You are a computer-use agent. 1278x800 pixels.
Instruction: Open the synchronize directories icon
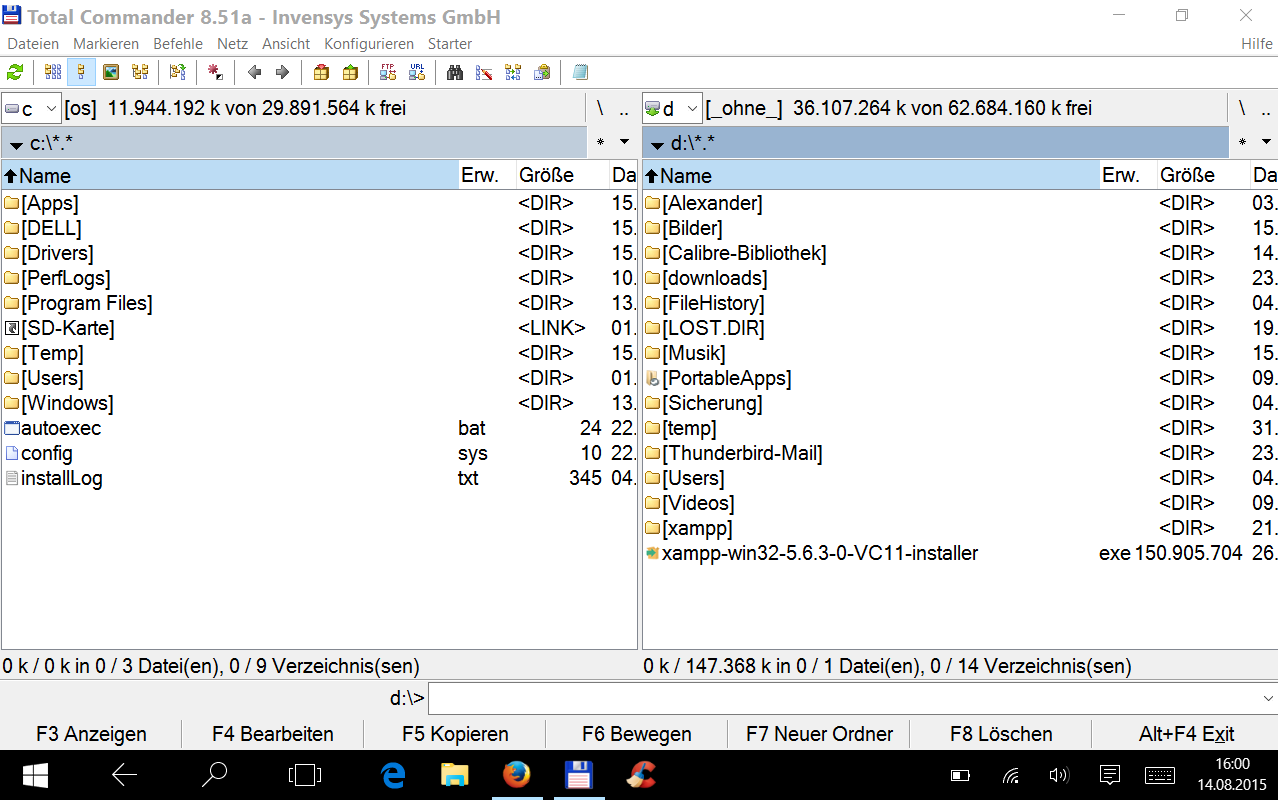pyautogui.click(x=513, y=72)
